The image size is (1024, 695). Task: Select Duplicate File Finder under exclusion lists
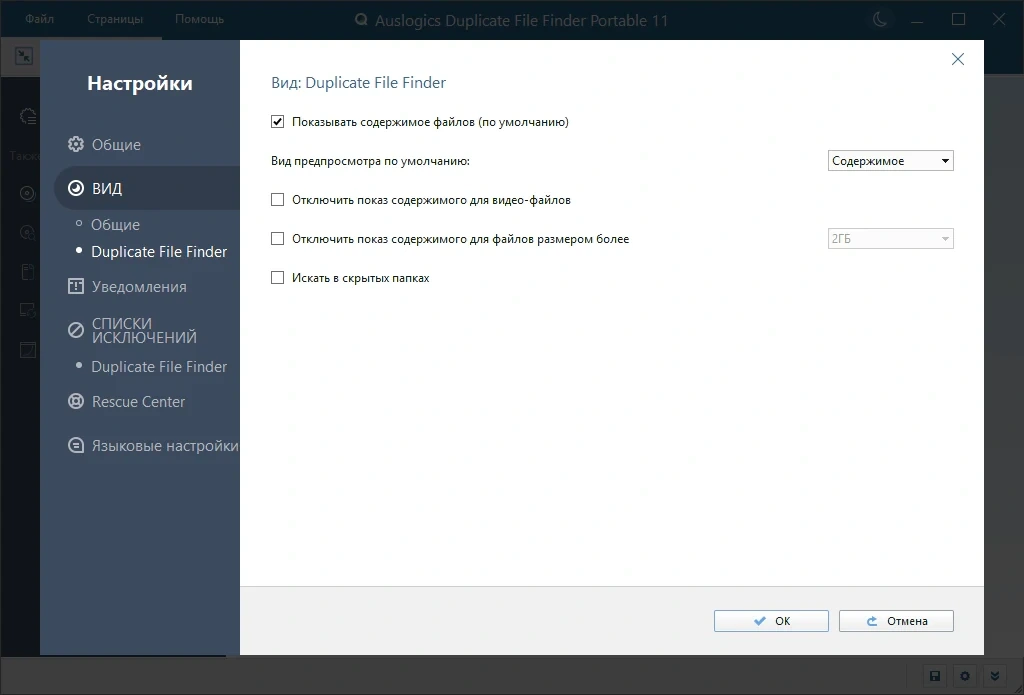pyautogui.click(x=159, y=367)
